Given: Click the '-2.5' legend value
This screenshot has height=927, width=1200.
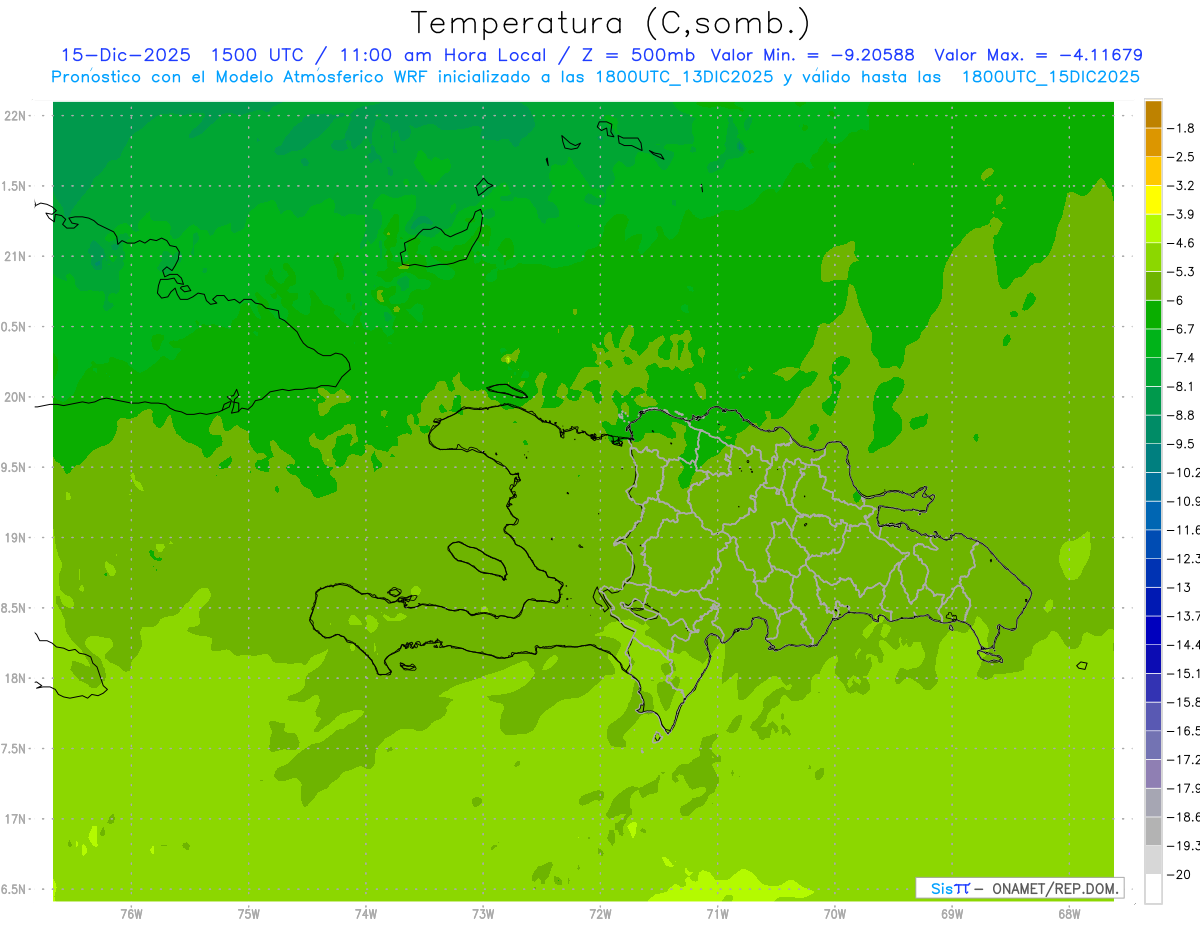Looking at the screenshot, I should (x=1182, y=157).
